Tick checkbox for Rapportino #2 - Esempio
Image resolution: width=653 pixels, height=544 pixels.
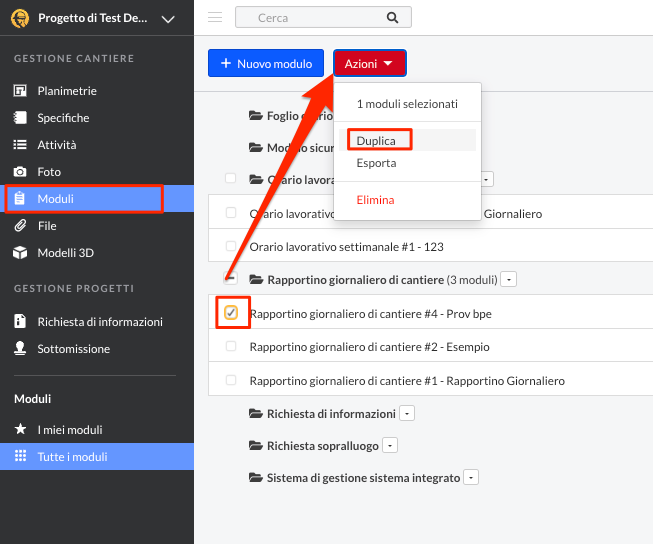pyautogui.click(x=231, y=346)
